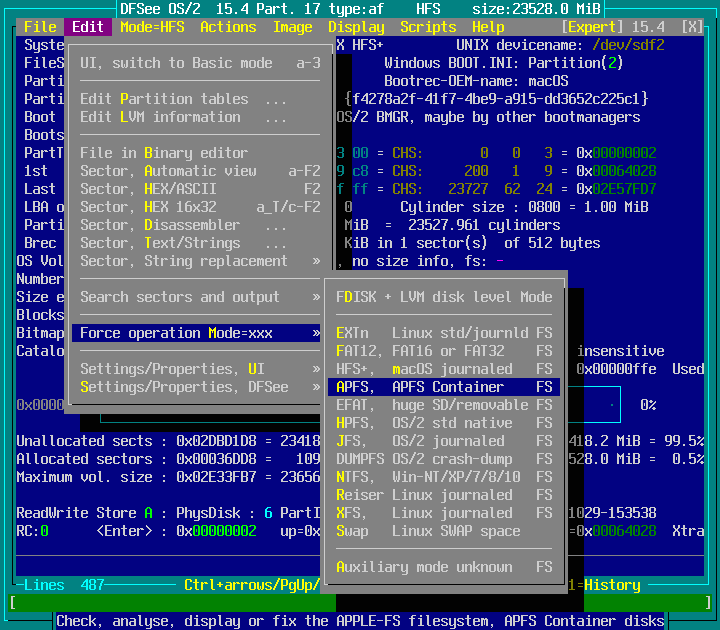The width and height of the screenshot is (720, 630).
Task: Click the Ctrl+arrows/PgUp hint text
Action: [x=252, y=585]
